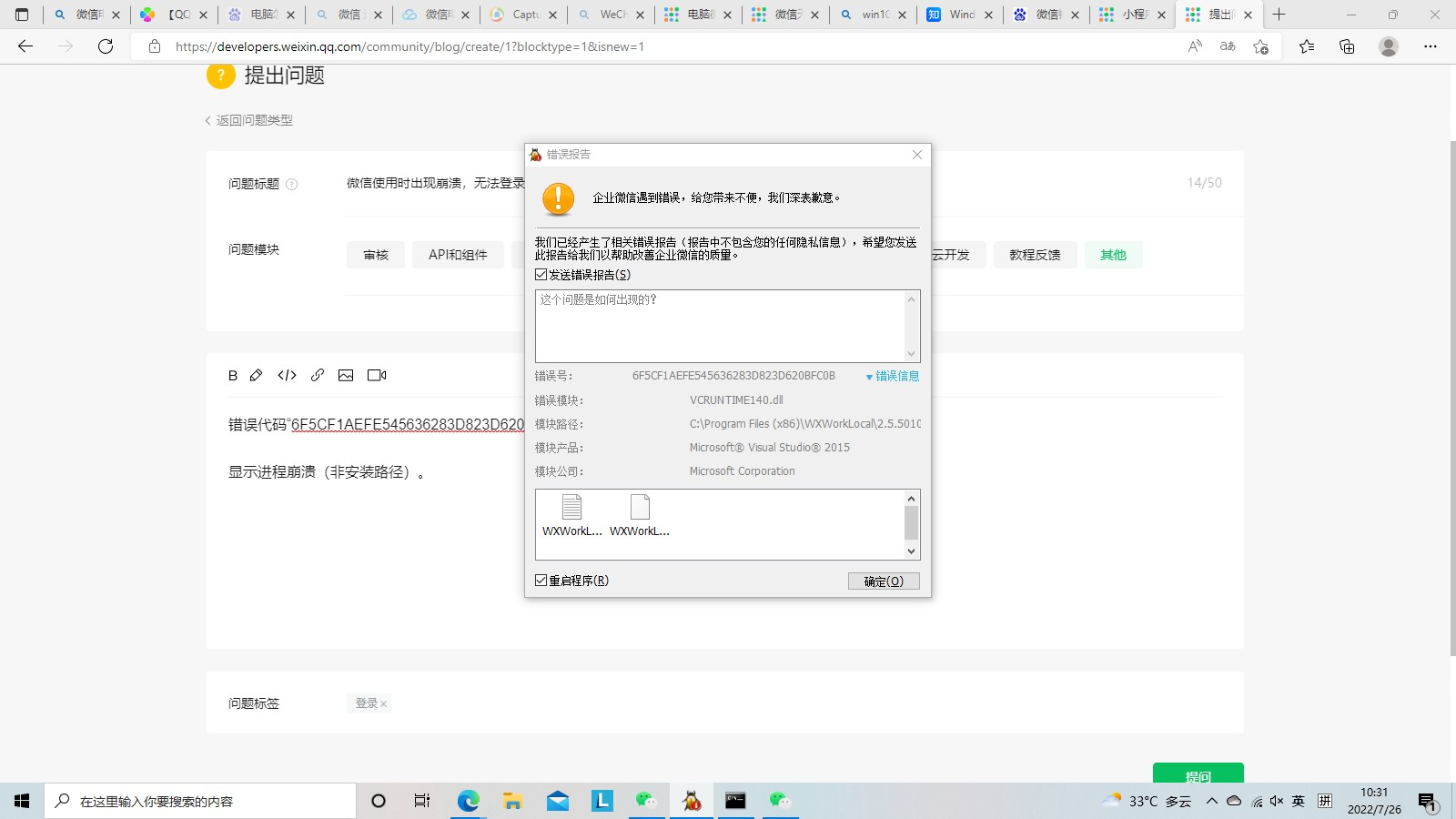The width and height of the screenshot is (1456, 819).
Task: Open first WXWorkL... attachment file icon
Action: (x=571, y=507)
